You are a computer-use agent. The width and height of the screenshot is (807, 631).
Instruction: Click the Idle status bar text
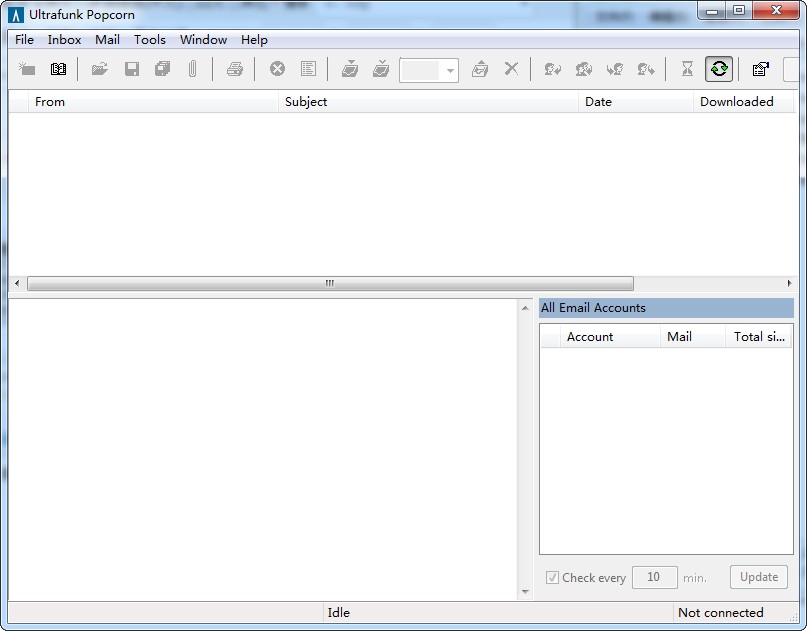[339, 612]
